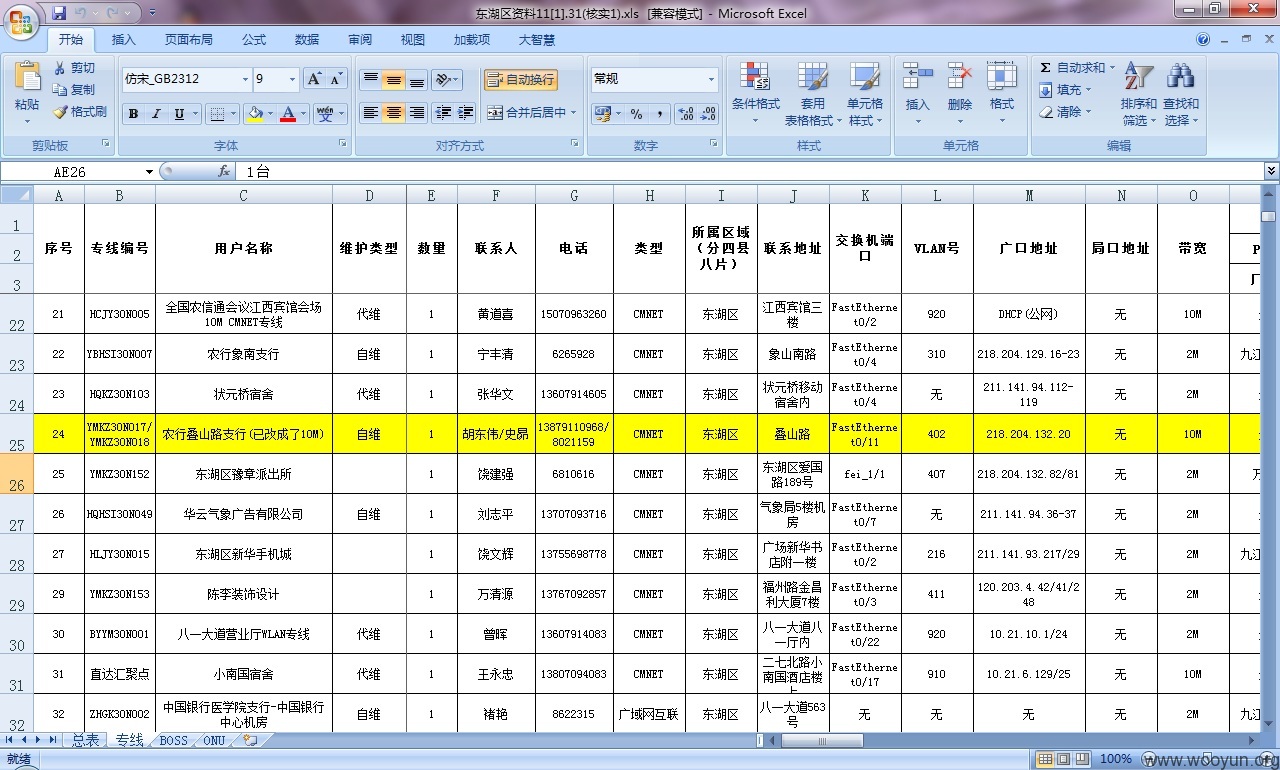The image size is (1280, 770).
Task: Align text right
Action: (x=417, y=113)
